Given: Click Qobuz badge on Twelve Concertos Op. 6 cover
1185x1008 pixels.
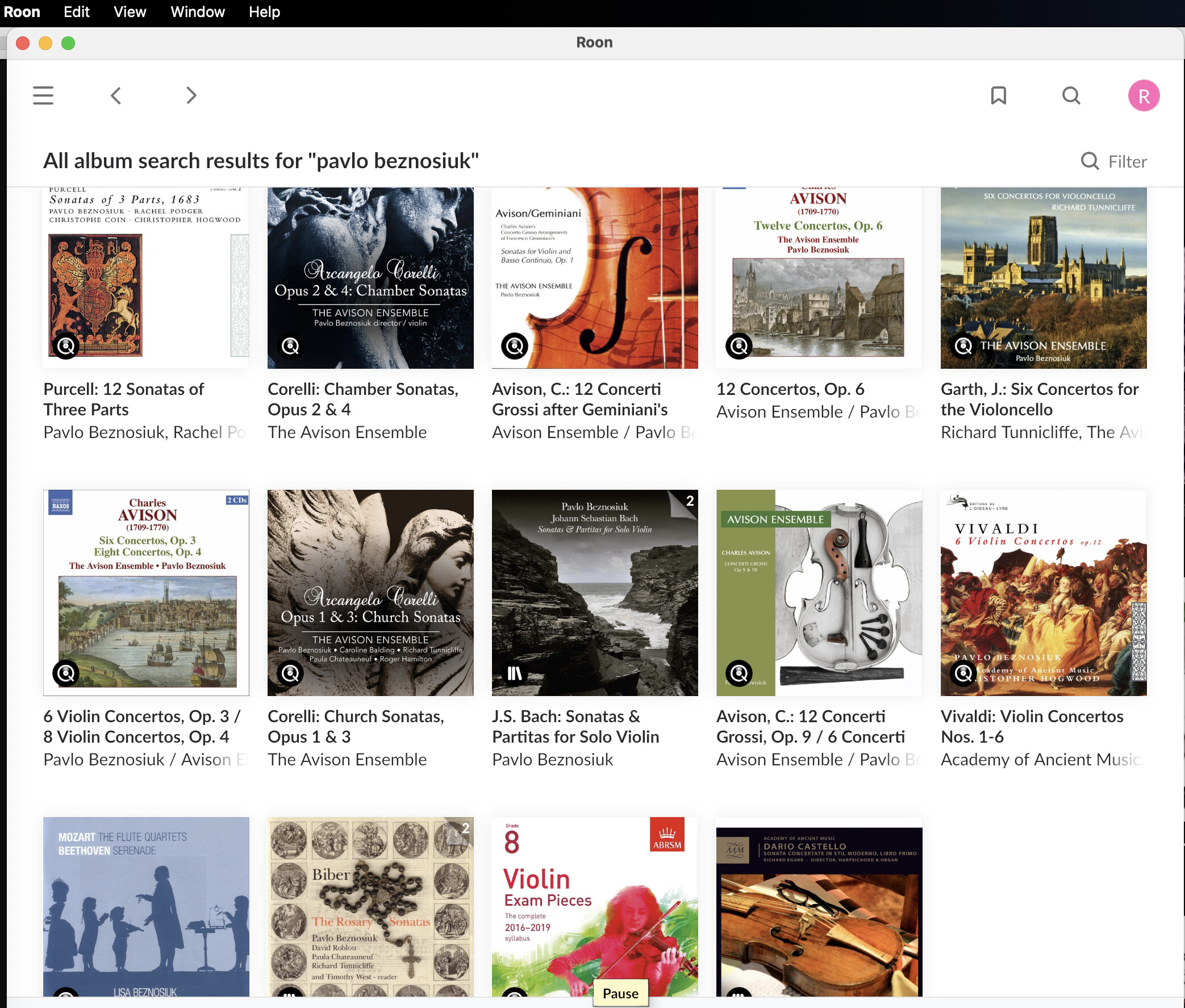Looking at the screenshot, I should (739, 345).
